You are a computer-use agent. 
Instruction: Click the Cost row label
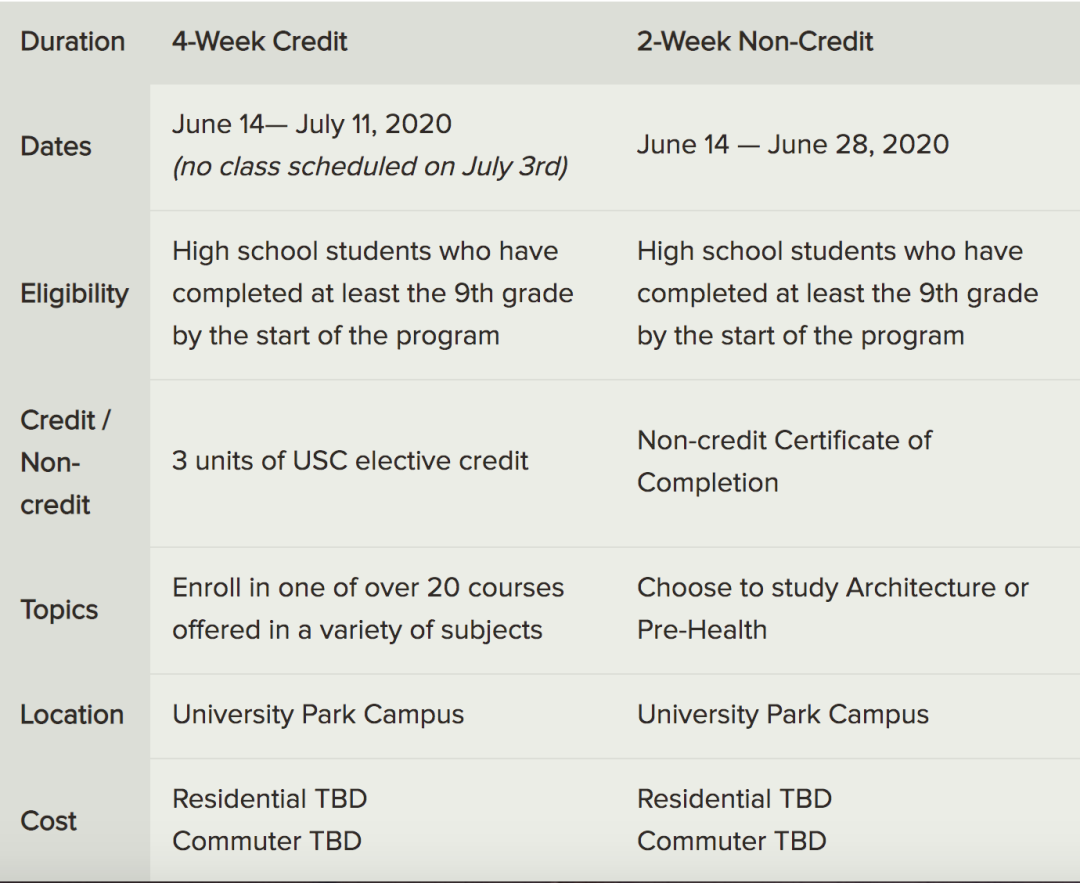tap(48, 821)
